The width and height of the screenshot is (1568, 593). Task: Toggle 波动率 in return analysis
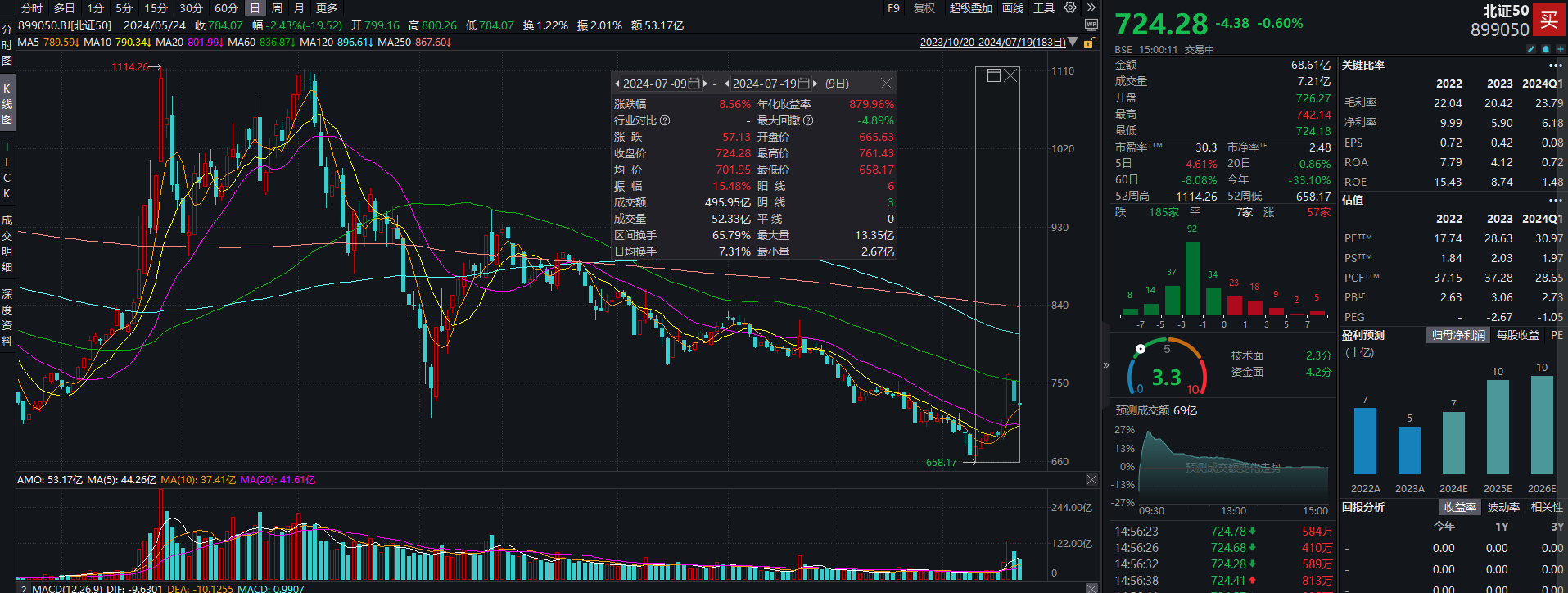click(x=1502, y=507)
